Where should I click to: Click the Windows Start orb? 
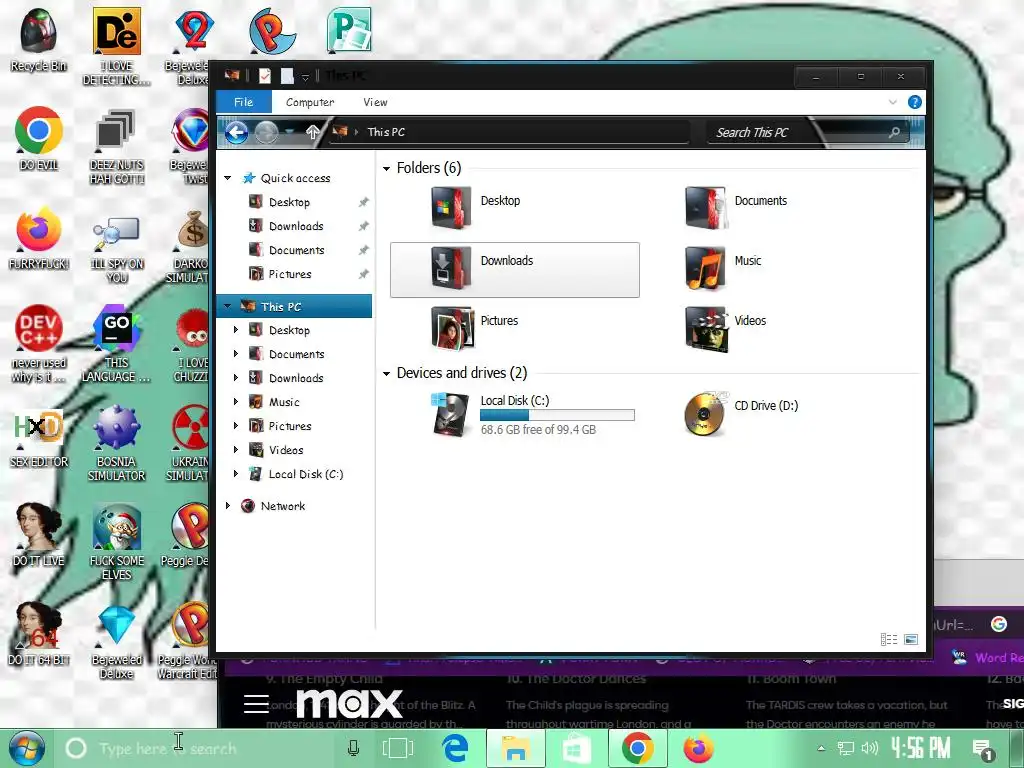[x=27, y=748]
